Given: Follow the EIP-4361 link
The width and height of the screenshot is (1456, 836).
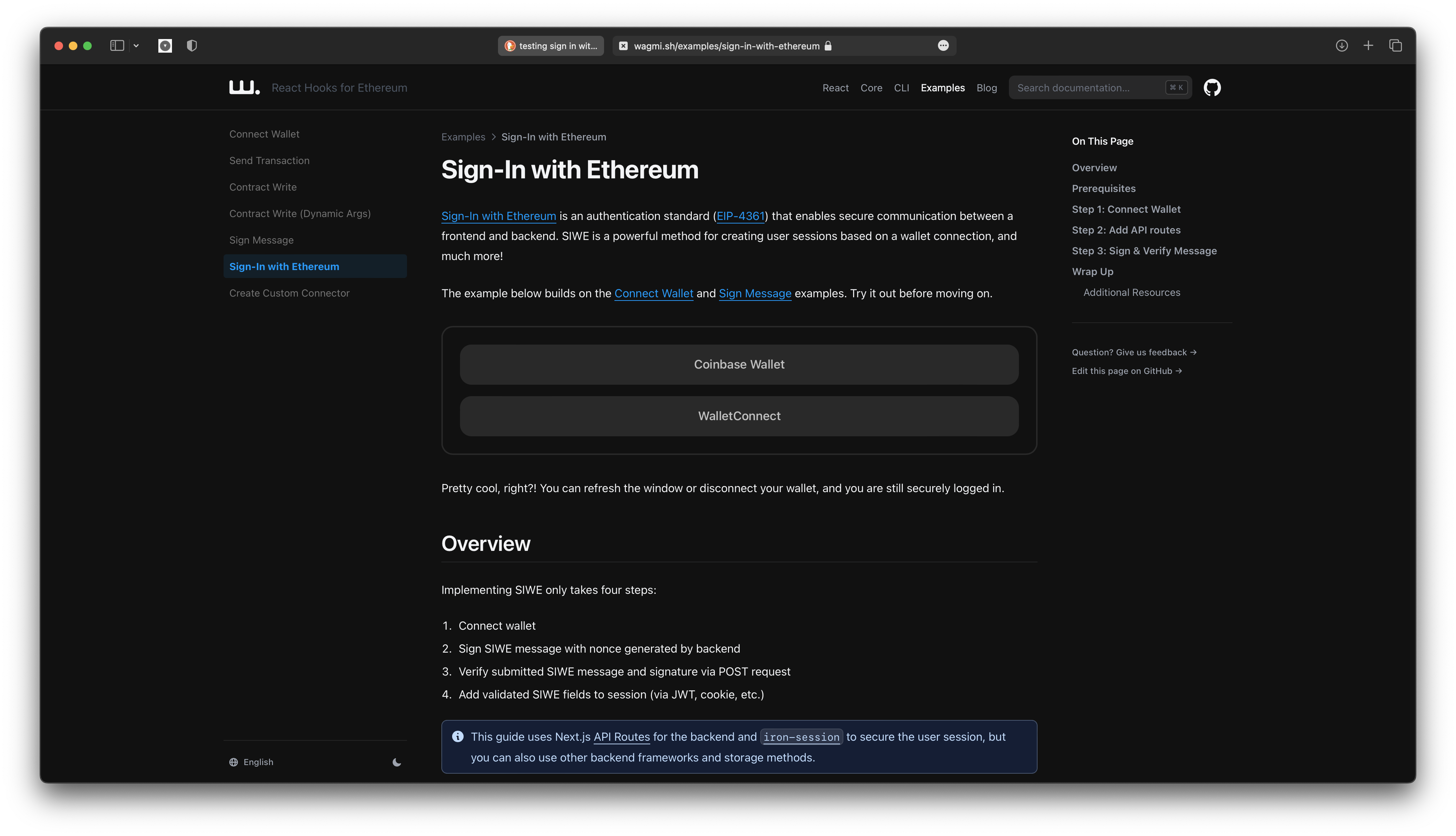Looking at the screenshot, I should coord(741,216).
